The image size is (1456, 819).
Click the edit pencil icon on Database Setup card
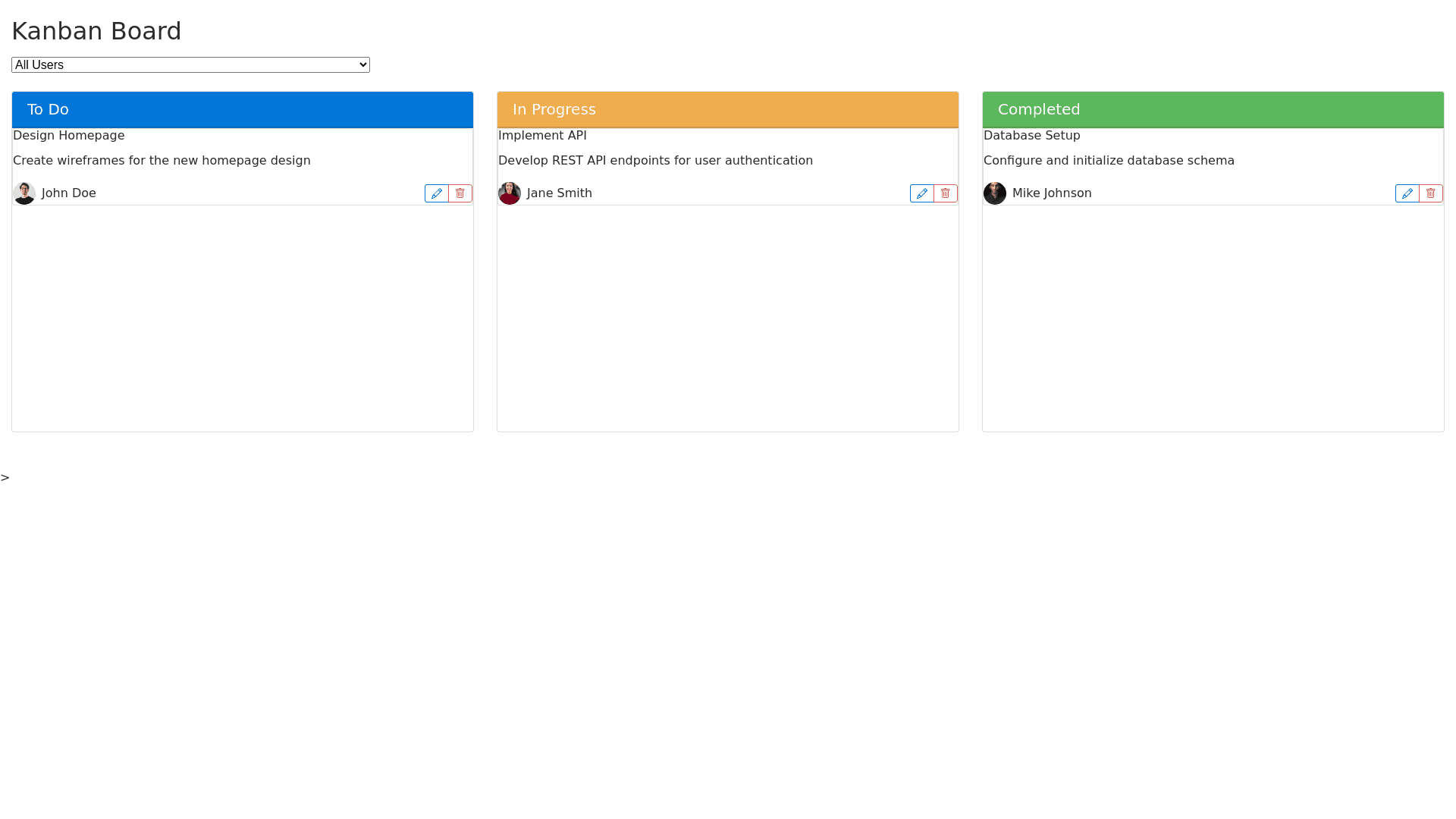coord(1407,193)
